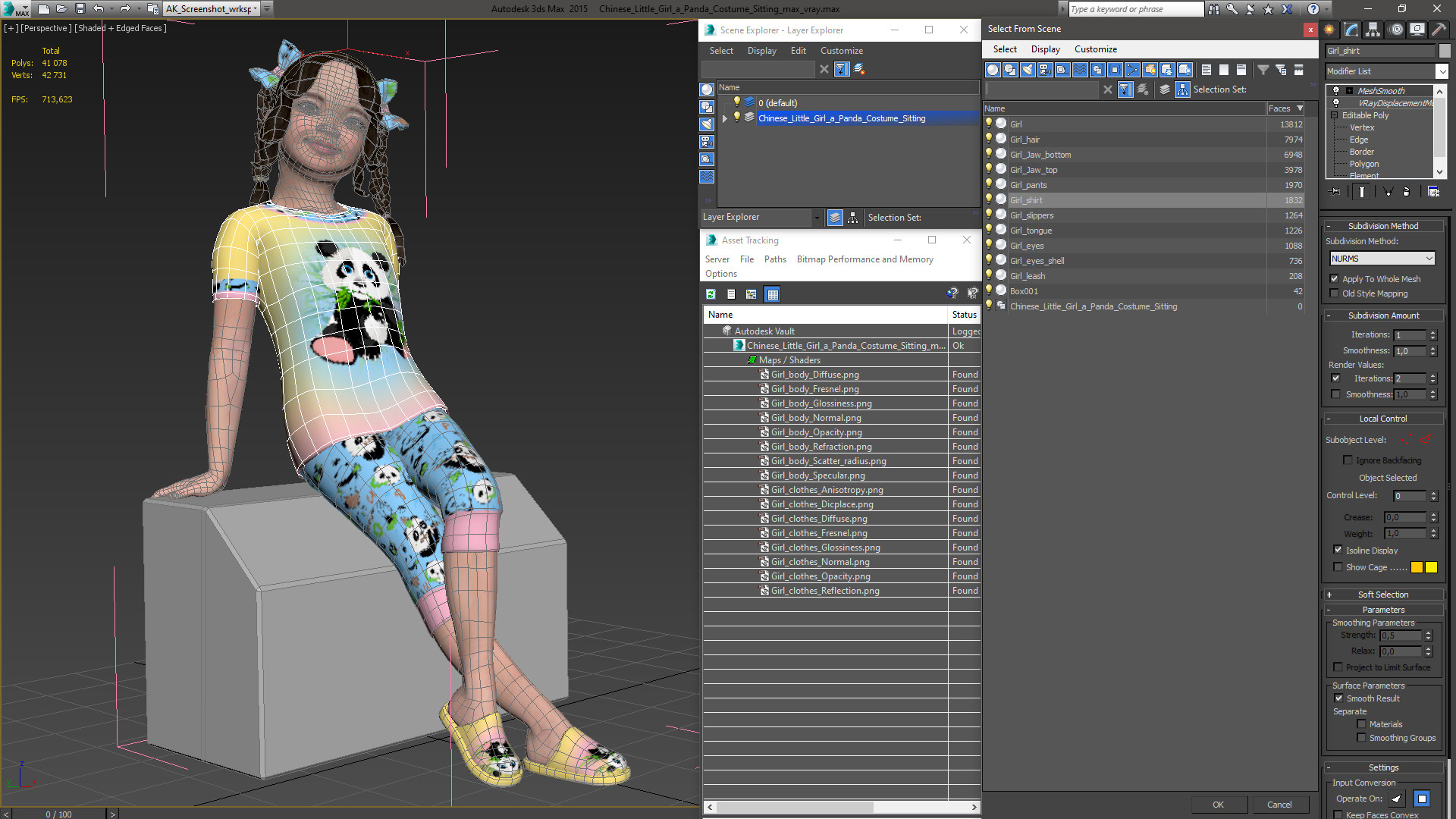Click Asset Tracking horizontal scrollbar
This screenshot has width=1456, height=819.
842,807
